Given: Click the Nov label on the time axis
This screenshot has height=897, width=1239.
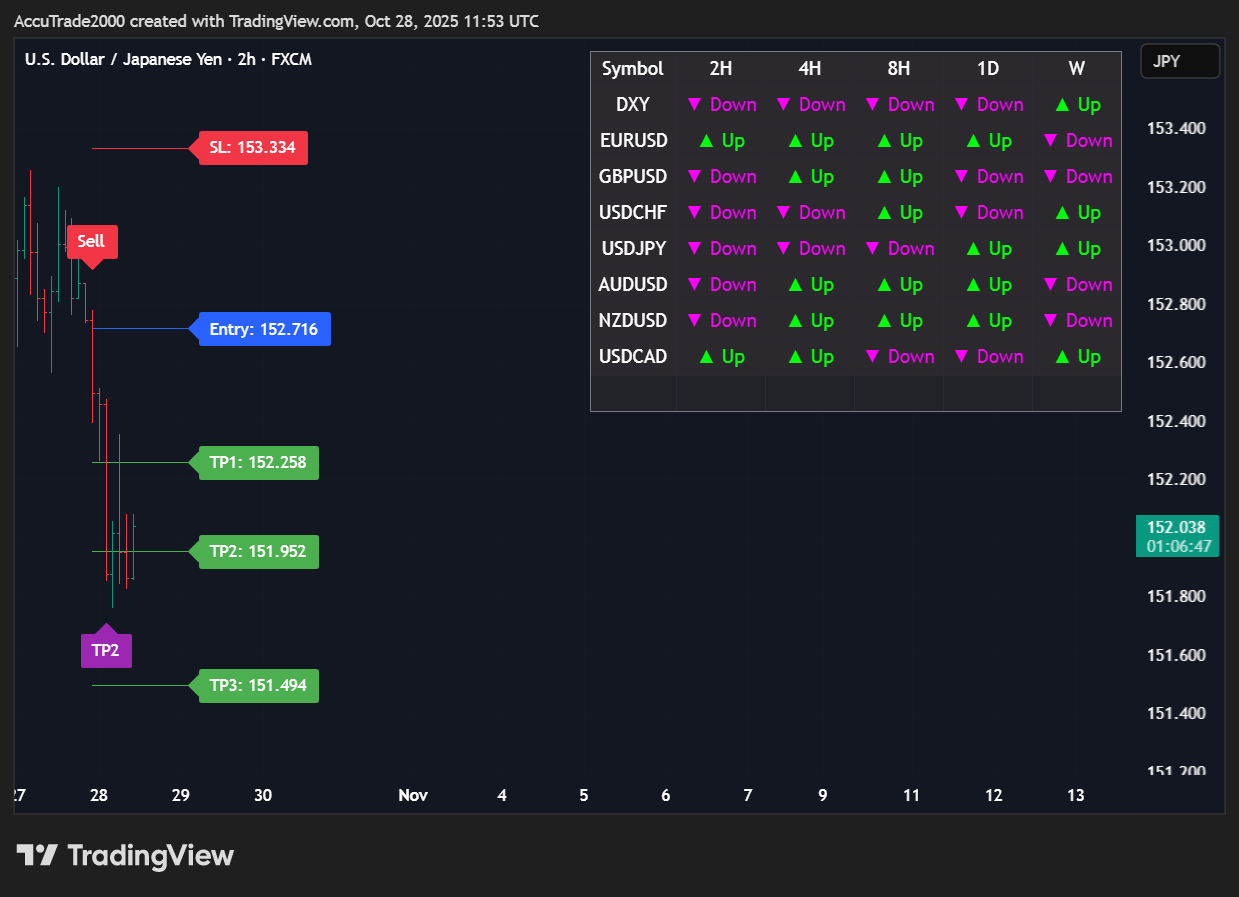Looking at the screenshot, I should (x=413, y=796).
